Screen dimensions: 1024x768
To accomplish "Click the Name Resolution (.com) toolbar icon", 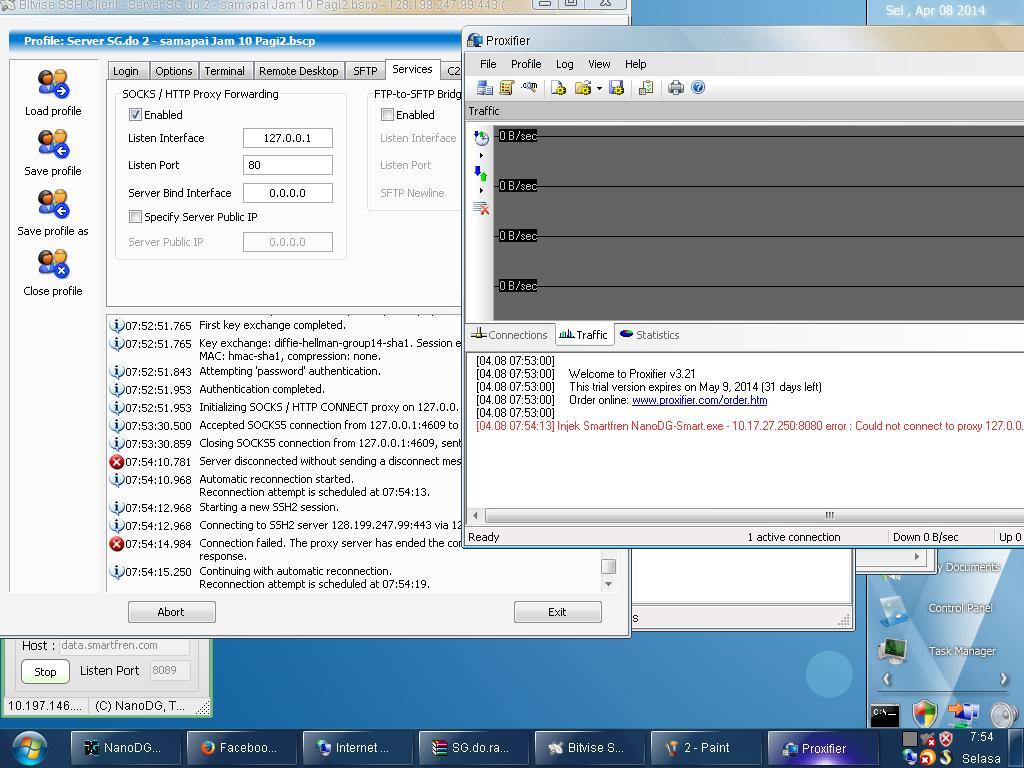I will [530, 88].
